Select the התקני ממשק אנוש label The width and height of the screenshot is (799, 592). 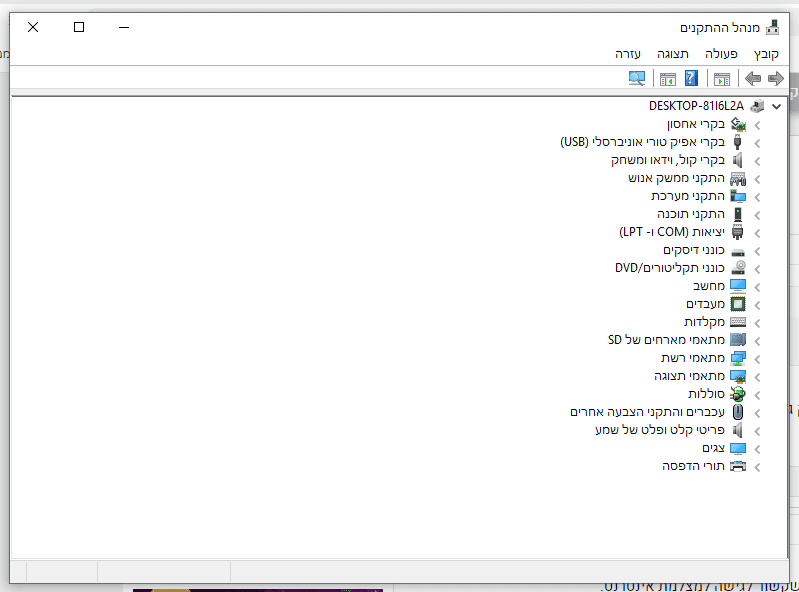coord(676,178)
